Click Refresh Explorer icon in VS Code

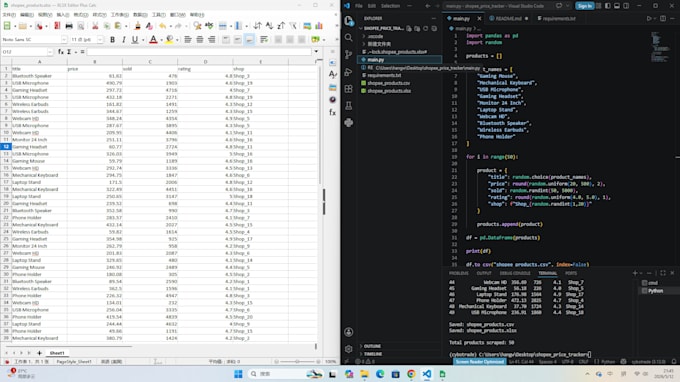(x=425, y=29)
